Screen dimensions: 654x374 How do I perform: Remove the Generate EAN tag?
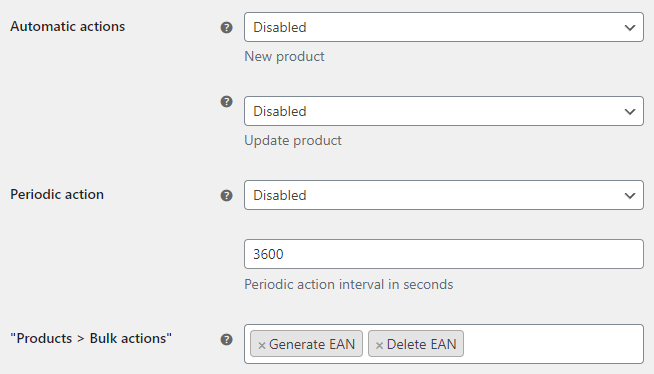click(262, 345)
